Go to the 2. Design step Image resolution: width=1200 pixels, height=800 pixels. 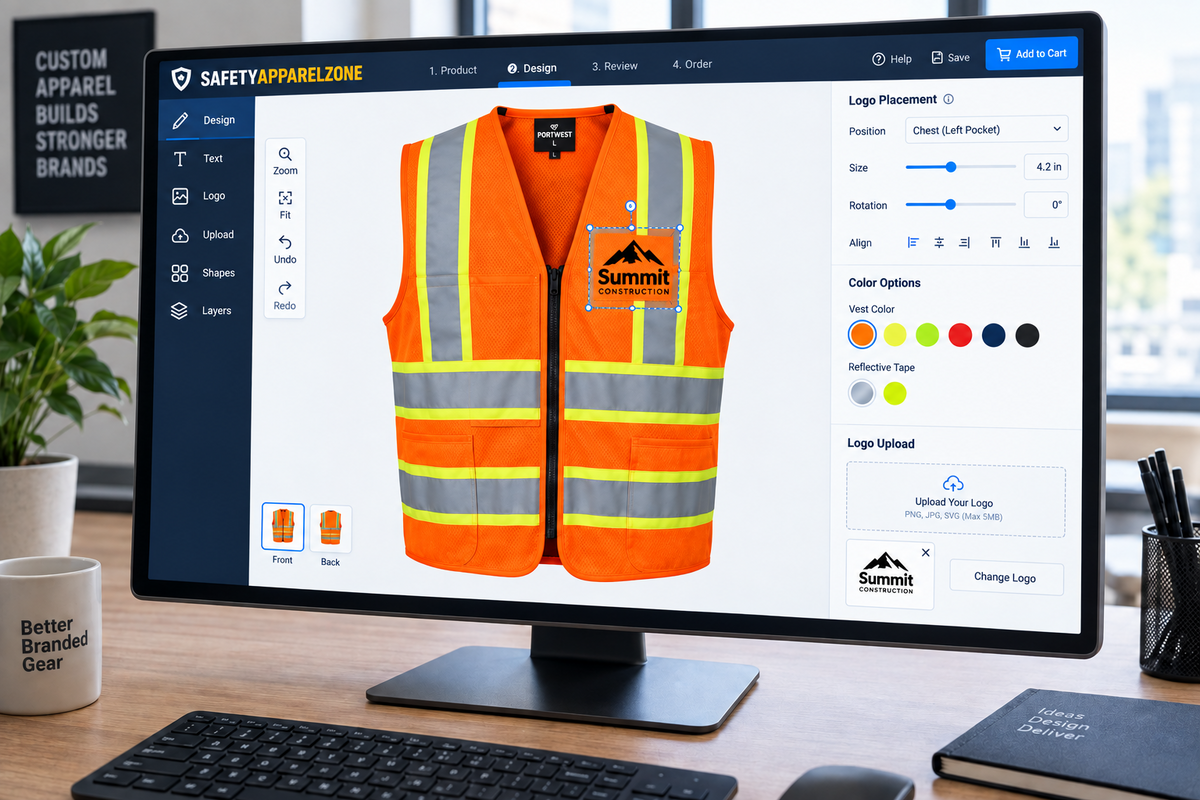(532, 68)
